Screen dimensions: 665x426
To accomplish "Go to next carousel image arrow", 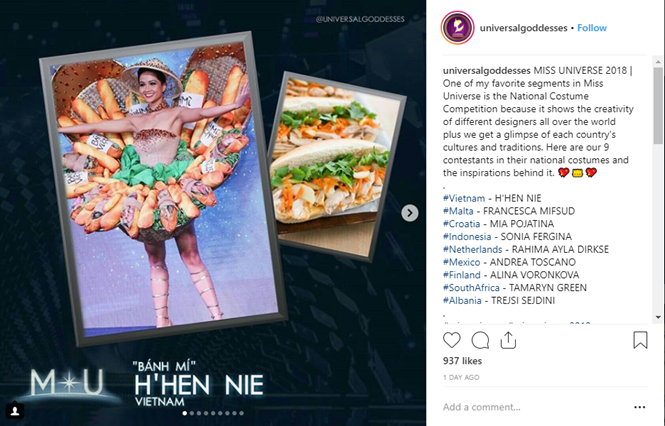I will [410, 213].
